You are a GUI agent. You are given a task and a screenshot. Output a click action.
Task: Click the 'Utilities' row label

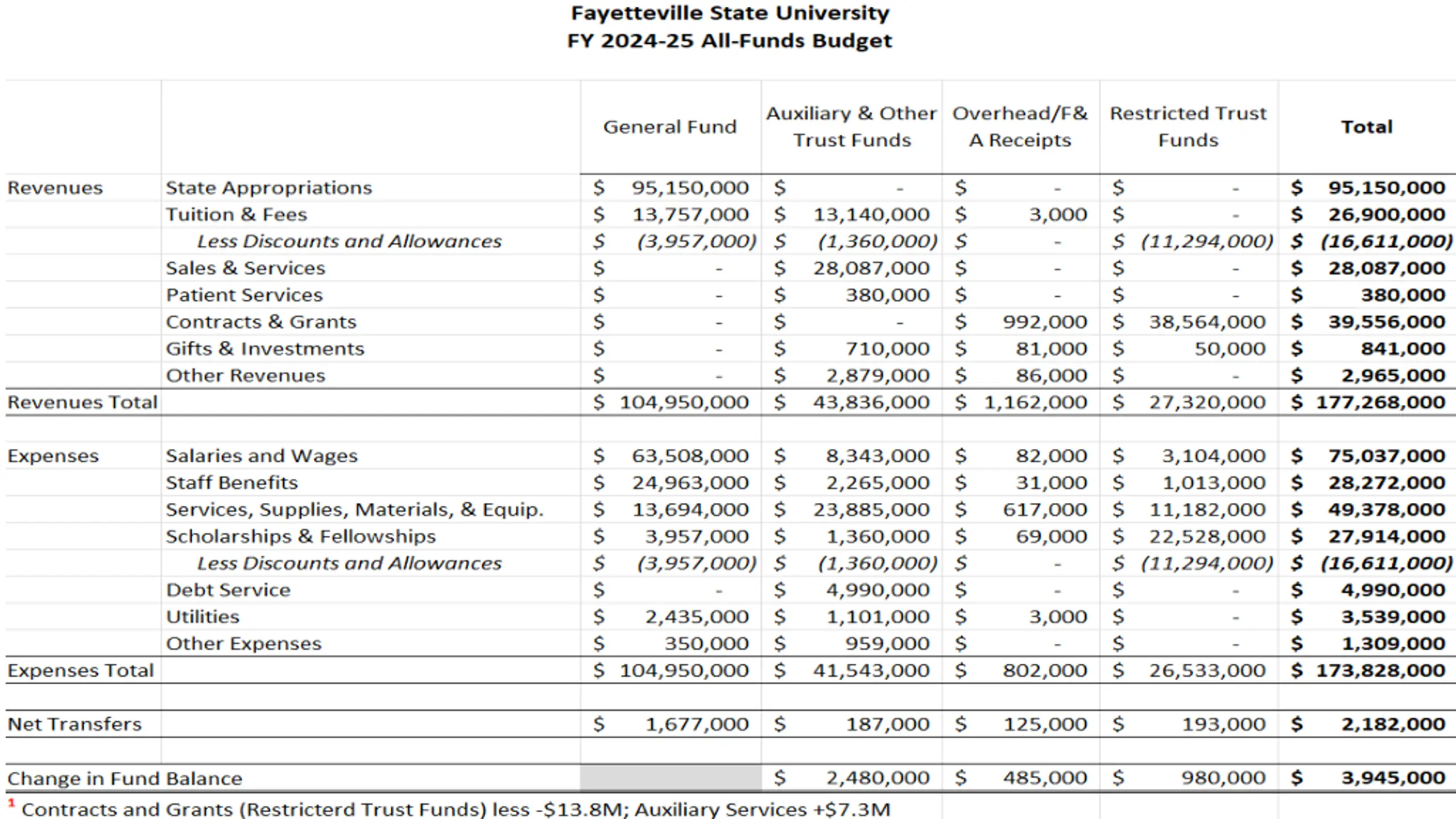tap(202, 617)
